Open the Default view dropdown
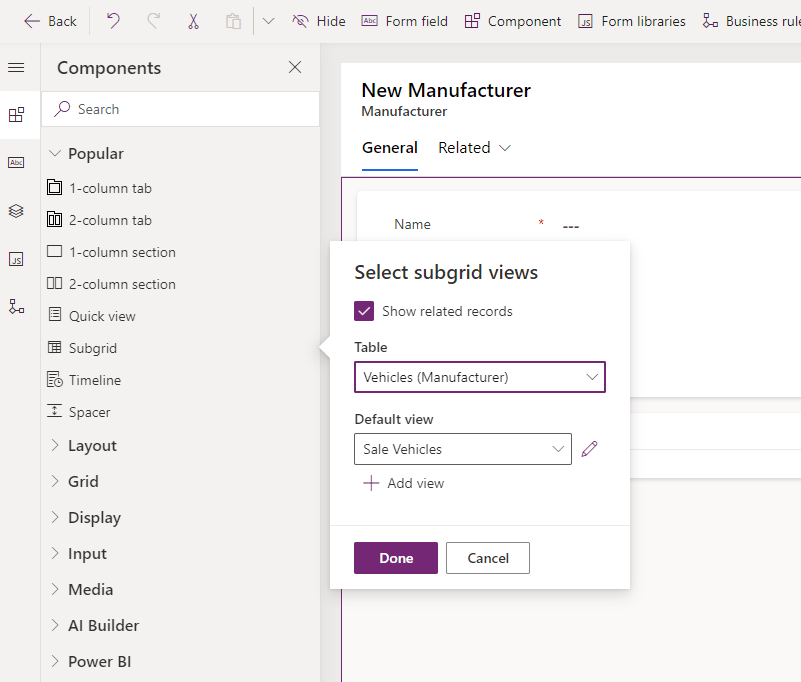801x682 pixels. coord(462,449)
